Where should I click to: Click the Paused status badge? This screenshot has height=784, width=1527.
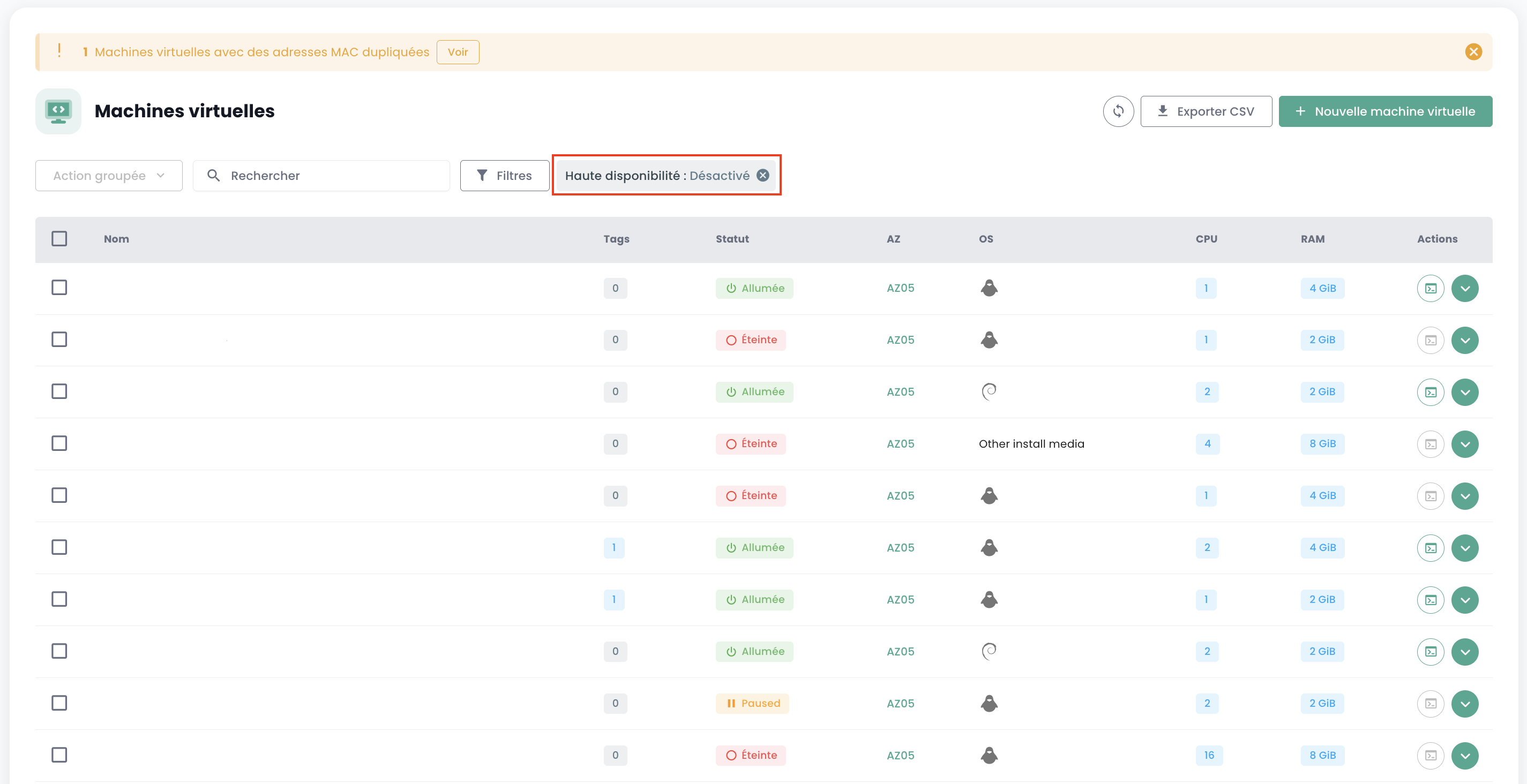[752, 704]
